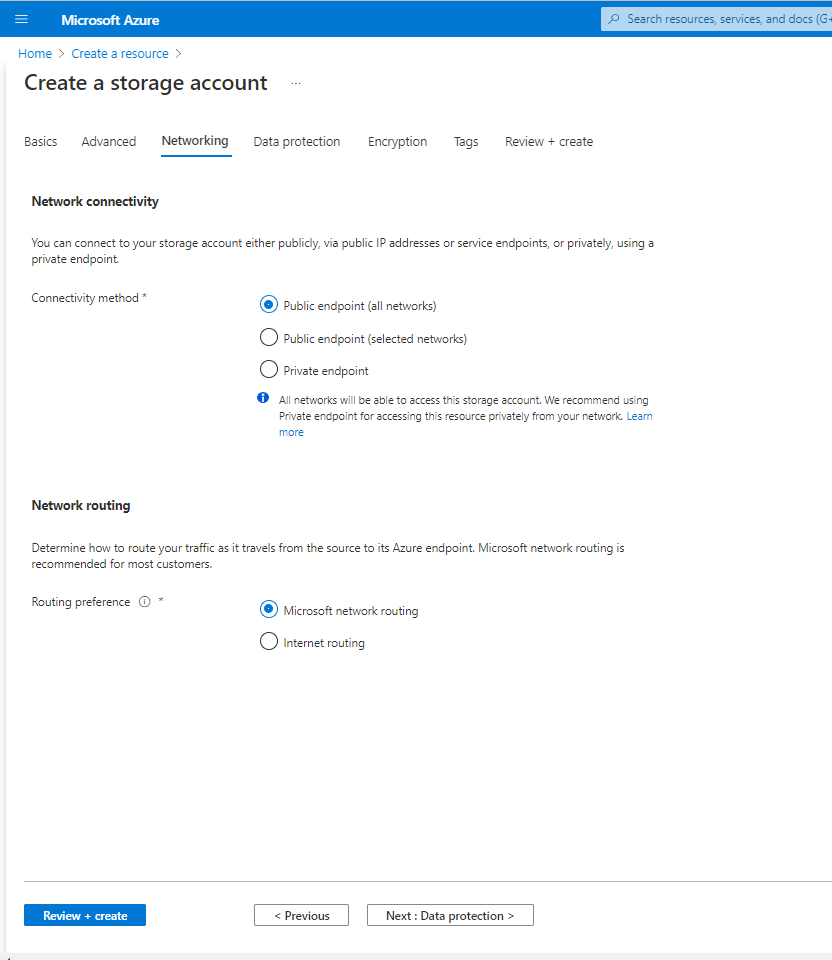Open the Advanced tab
Screen dimensions: 832x960
109,142
